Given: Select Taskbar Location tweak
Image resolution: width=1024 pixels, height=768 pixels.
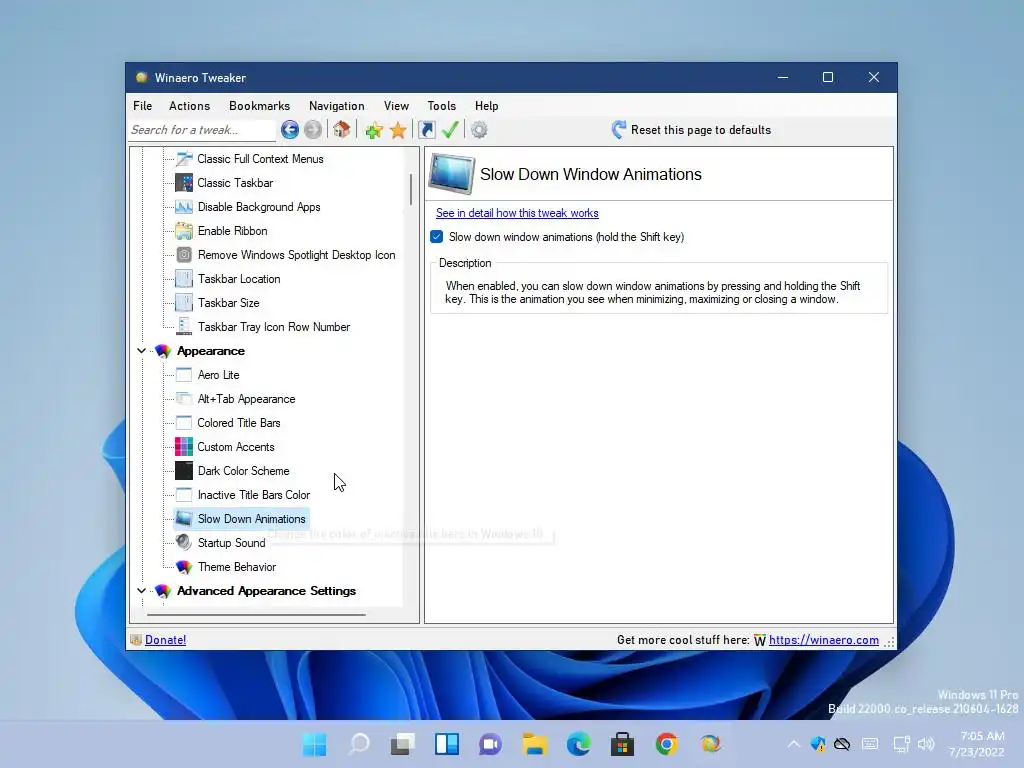Looking at the screenshot, I should tap(239, 279).
